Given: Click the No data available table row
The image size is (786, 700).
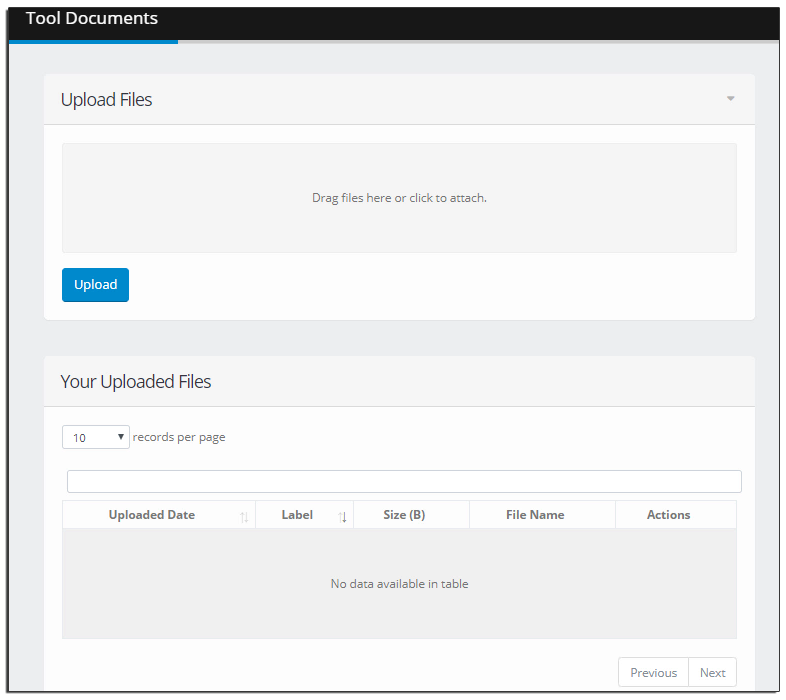Looking at the screenshot, I should [x=399, y=583].
